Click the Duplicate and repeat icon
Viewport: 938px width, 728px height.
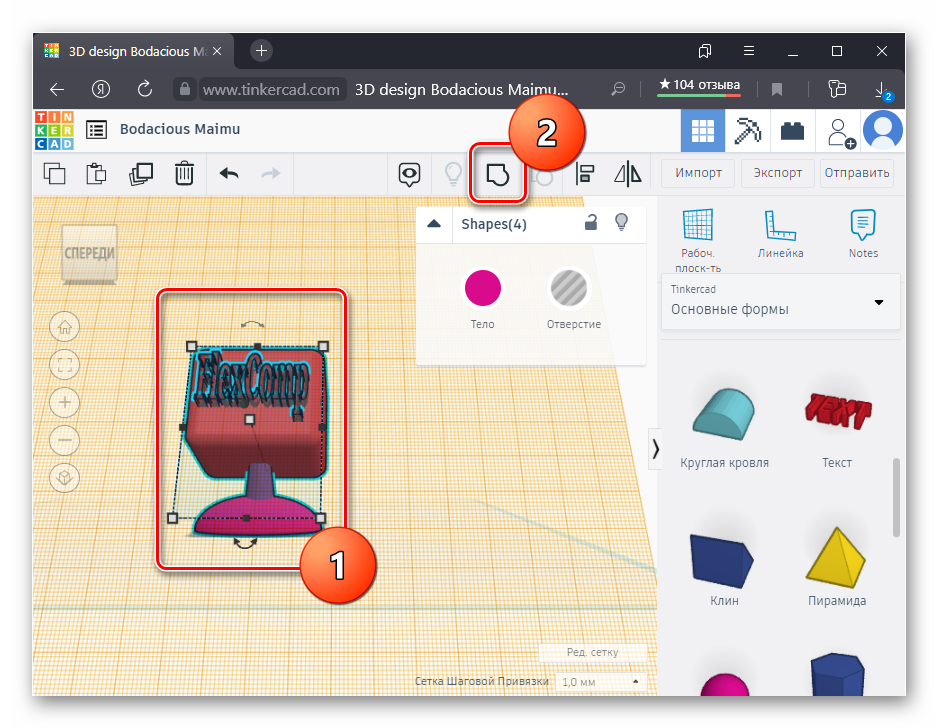pyautogui.click(x=141, y=173)
